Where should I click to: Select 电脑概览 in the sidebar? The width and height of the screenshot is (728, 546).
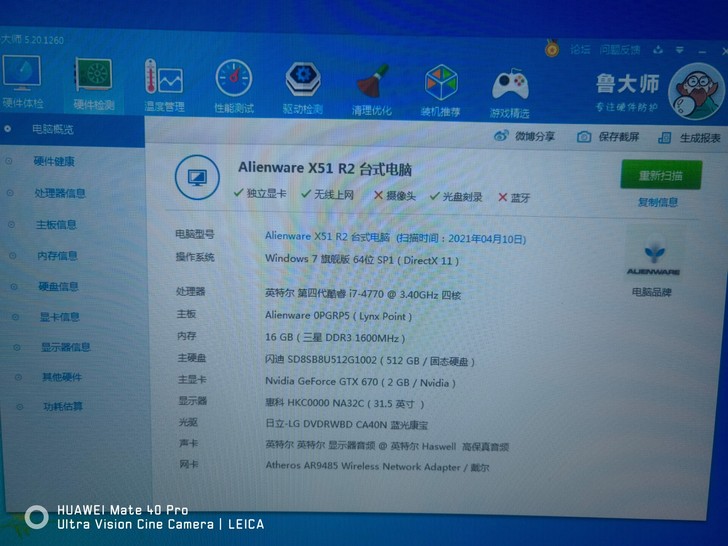52,129
